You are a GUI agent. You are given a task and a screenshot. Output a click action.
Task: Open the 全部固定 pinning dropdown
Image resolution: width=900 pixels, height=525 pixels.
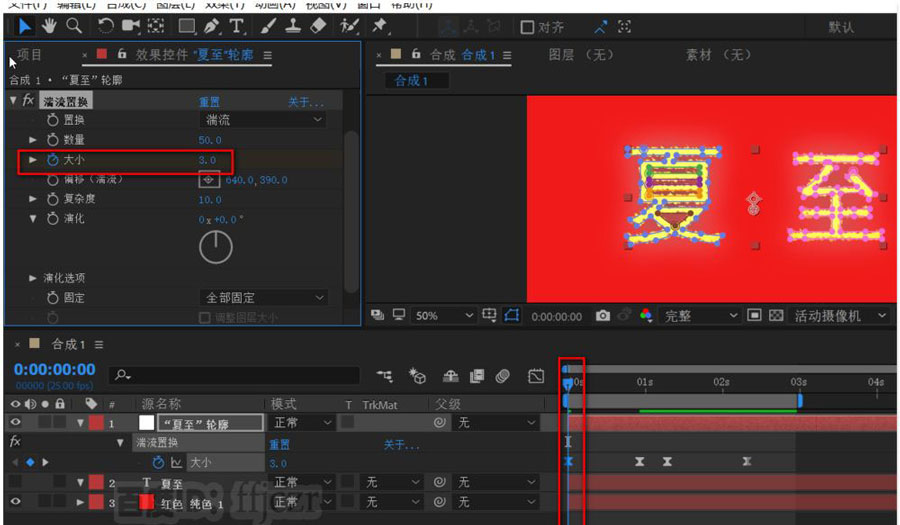click(263, 297)
